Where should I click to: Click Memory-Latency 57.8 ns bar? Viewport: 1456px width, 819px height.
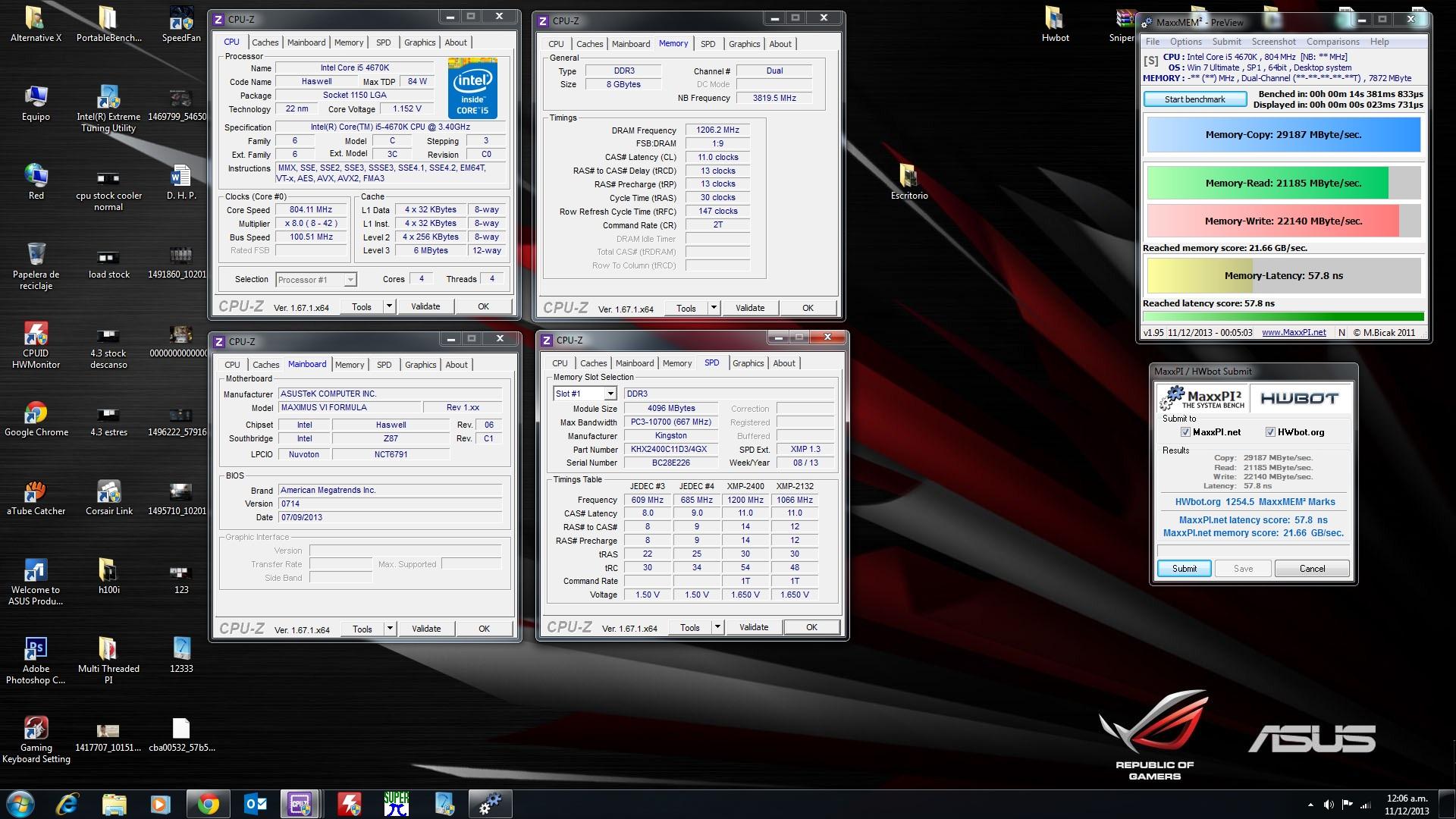pyautogui.click(x=1283, y=276)
